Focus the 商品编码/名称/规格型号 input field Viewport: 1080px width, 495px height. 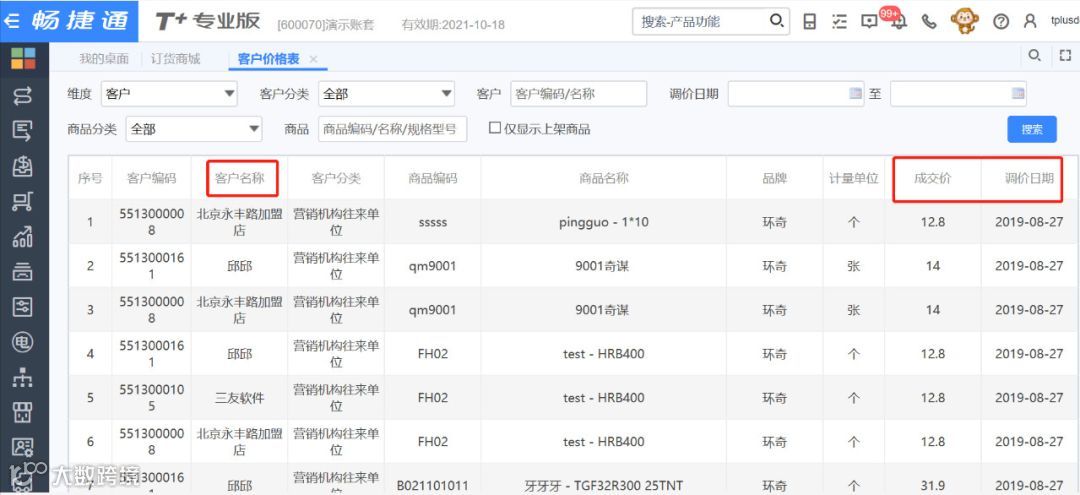(393, 129)
